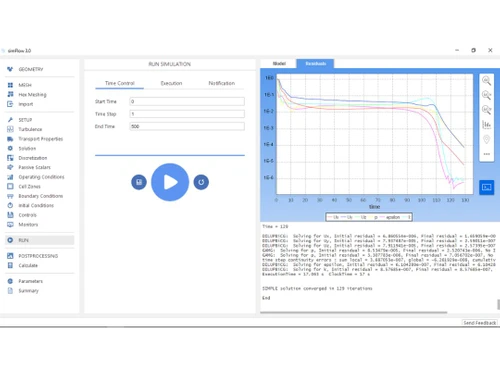Screen dimensions: 500x375
Task: Click the vertical scrollbar of the console log
Action: coord(498,304)
